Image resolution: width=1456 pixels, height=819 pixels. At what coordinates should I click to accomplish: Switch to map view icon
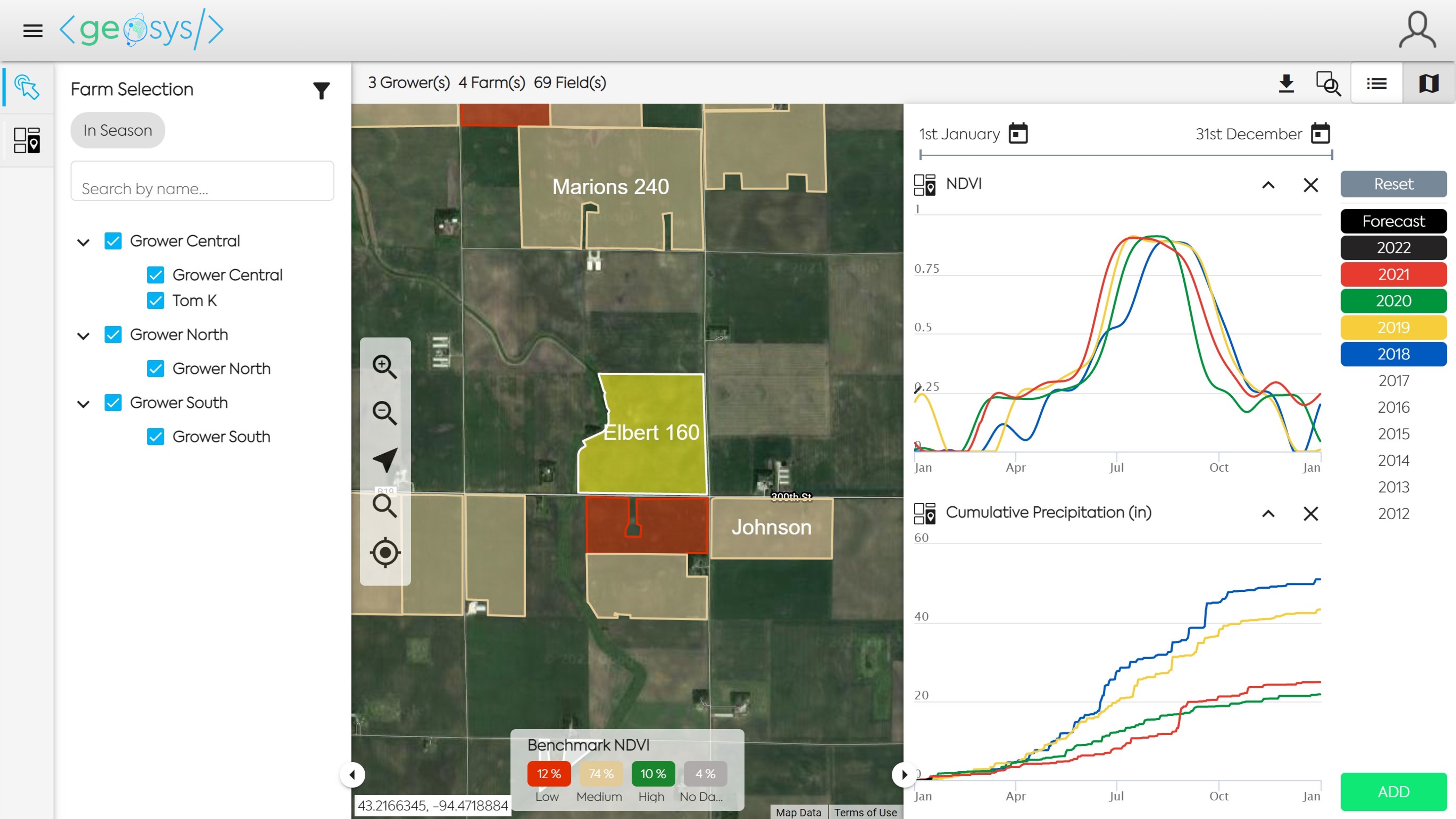coord(1428,84)
